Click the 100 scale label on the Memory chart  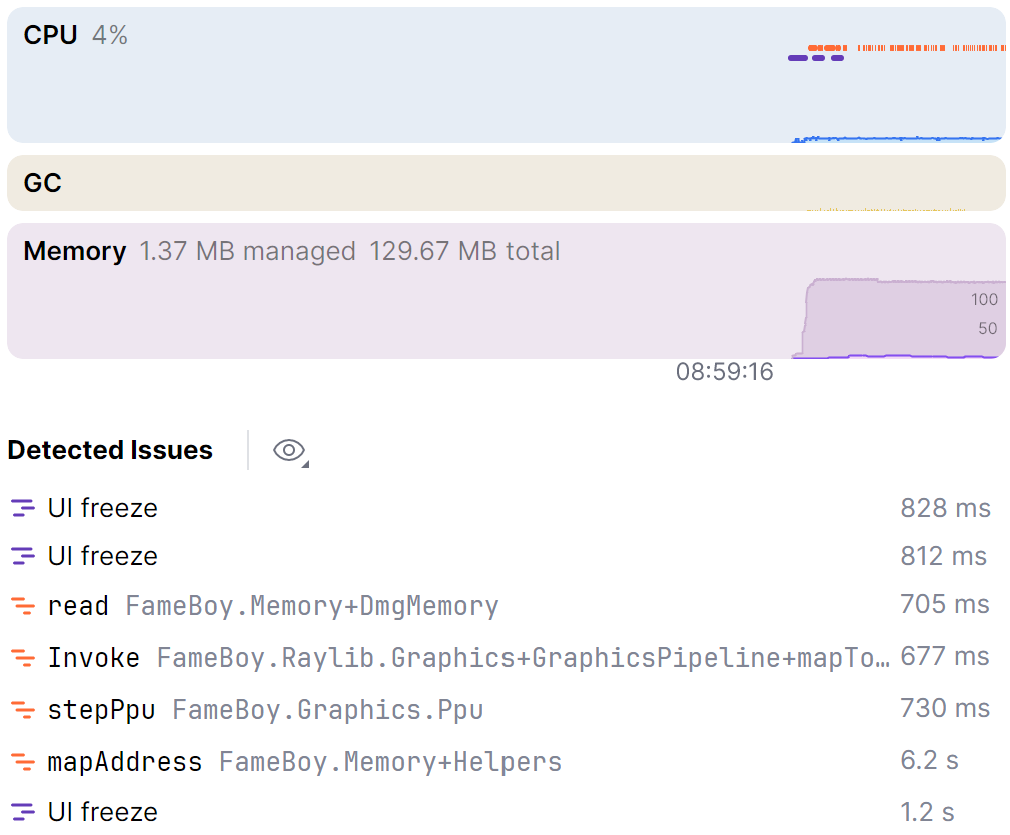tap(983, 299)
